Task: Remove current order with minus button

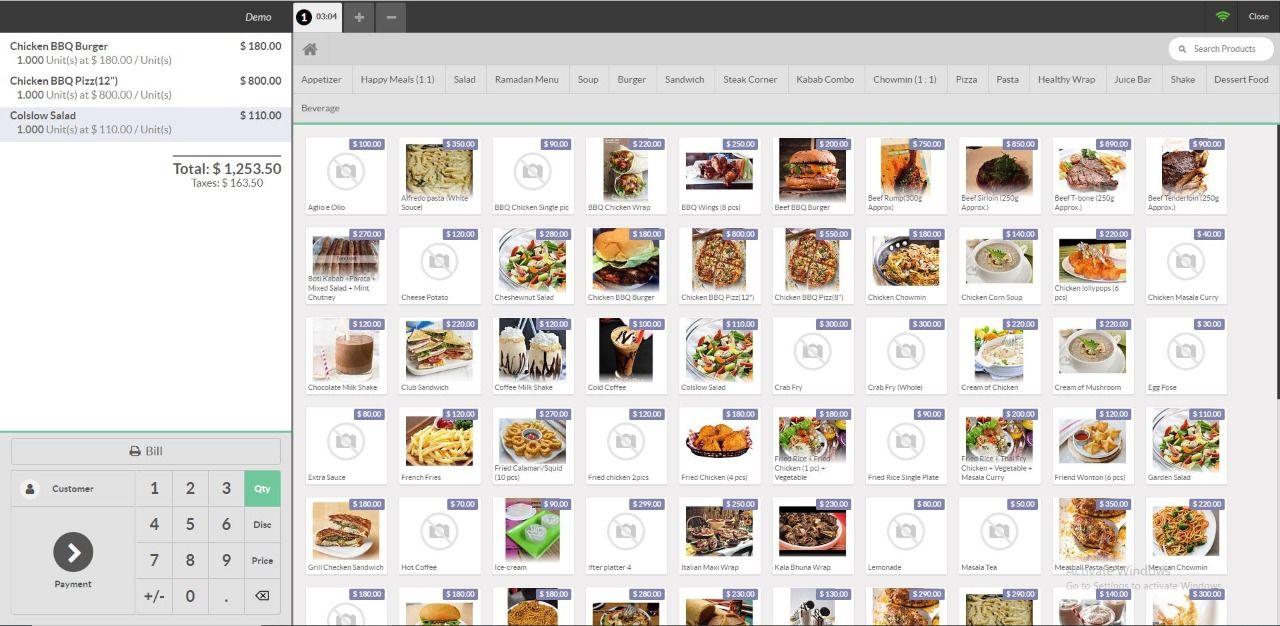Action: click(x=391, y=17)
